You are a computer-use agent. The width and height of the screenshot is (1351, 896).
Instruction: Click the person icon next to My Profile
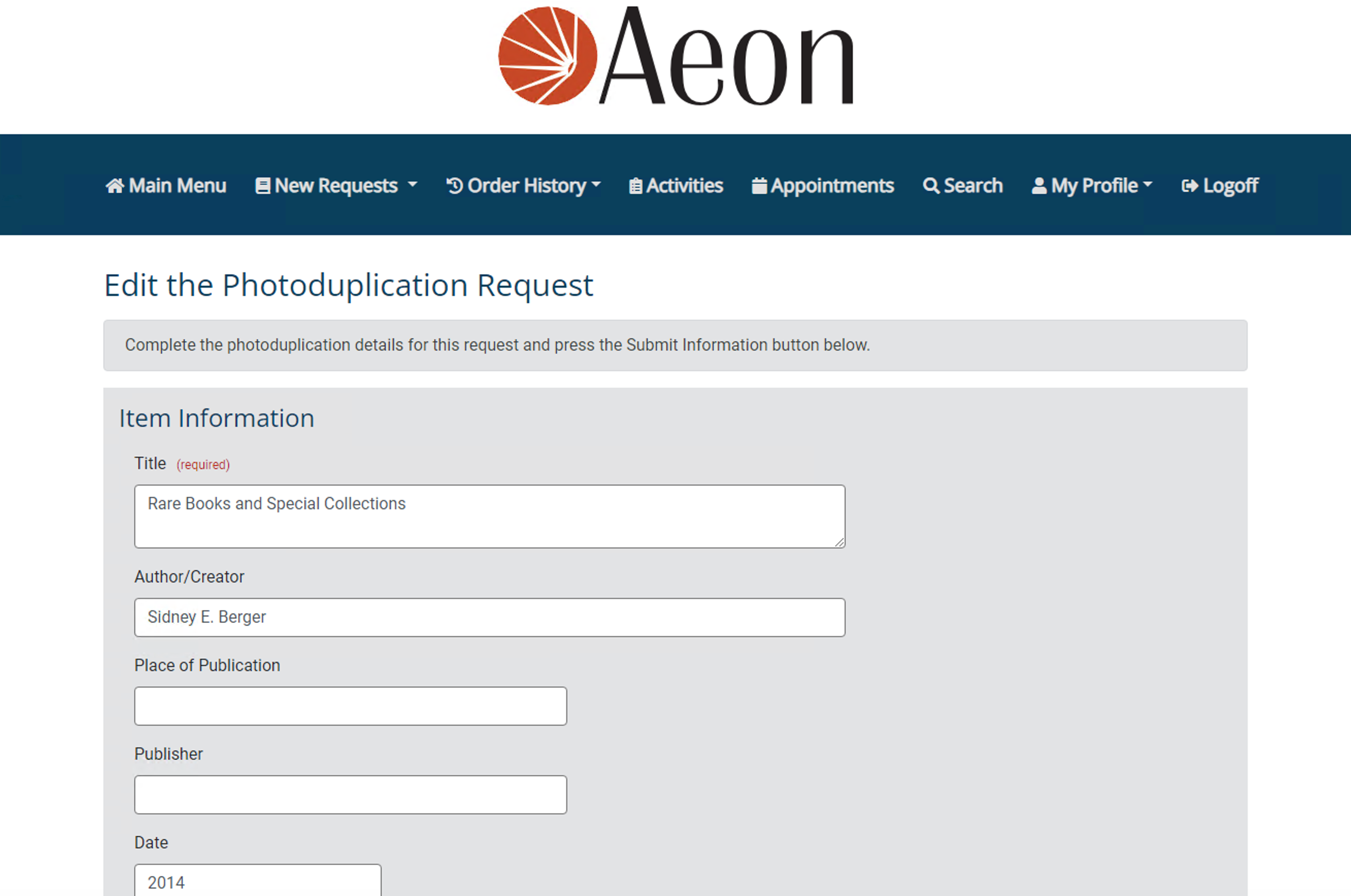[x=1040, y=185]
